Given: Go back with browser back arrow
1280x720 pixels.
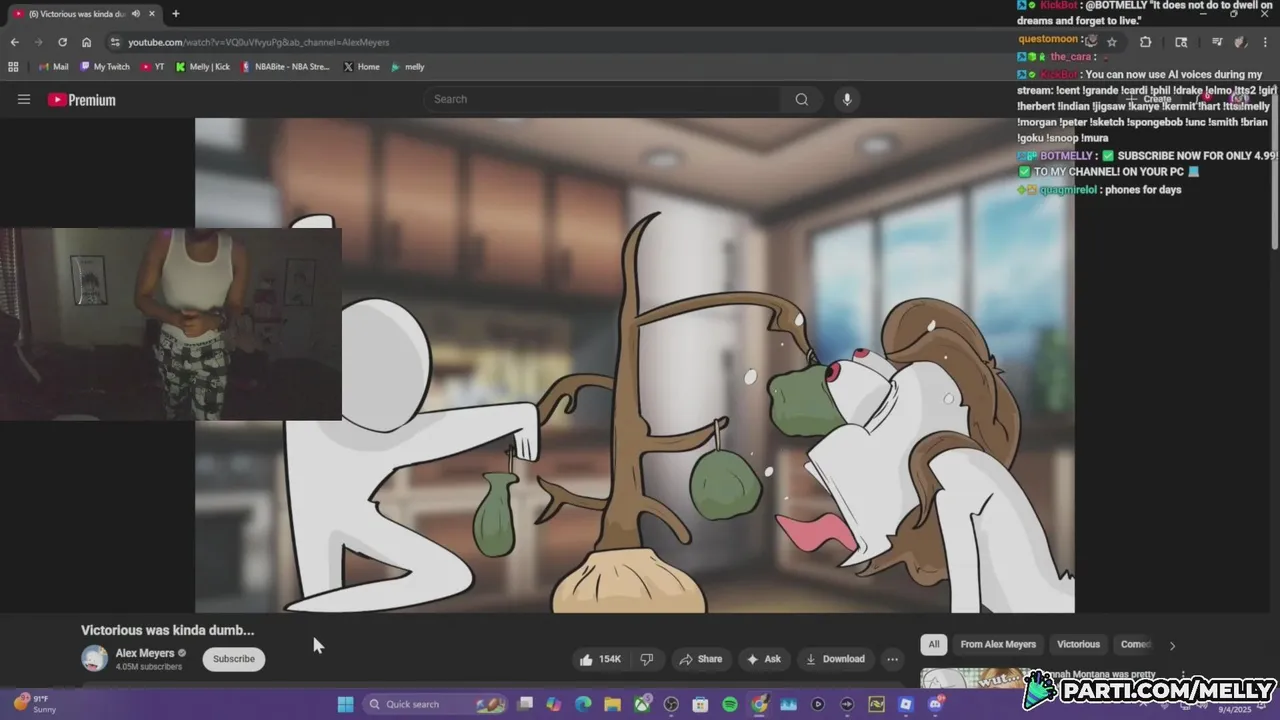Looking at the screenshot, I should coord(14,42).
